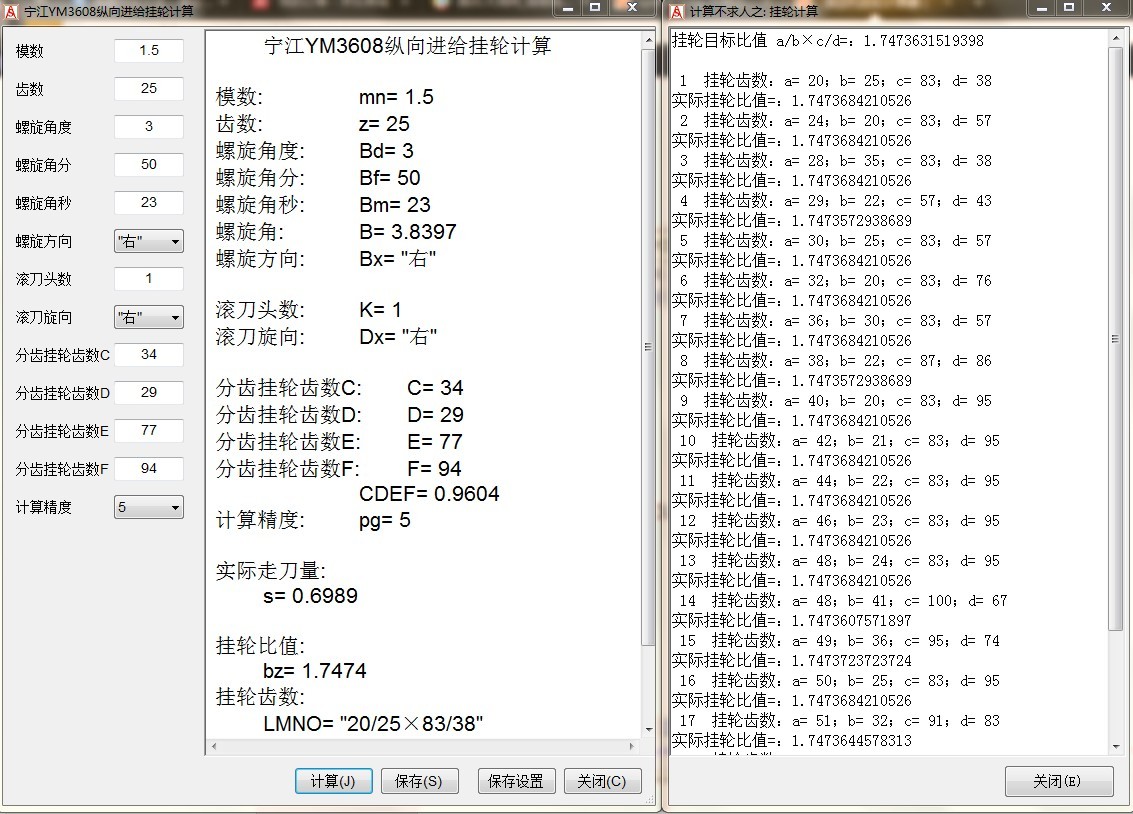The height and width of the screenshot is (814, 1133).
Task: Click the left arrow of the result panel's horizontal scrollbar
Action: pos(214,746)
